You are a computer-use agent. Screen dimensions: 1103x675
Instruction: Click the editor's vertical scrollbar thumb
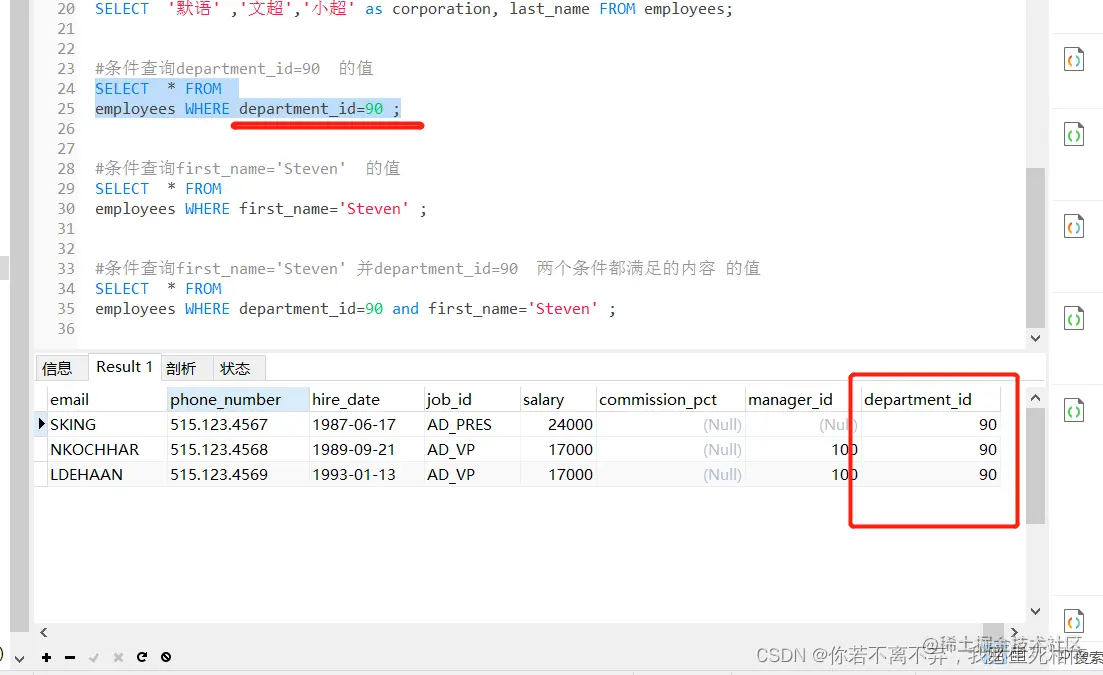(1035, 248)
